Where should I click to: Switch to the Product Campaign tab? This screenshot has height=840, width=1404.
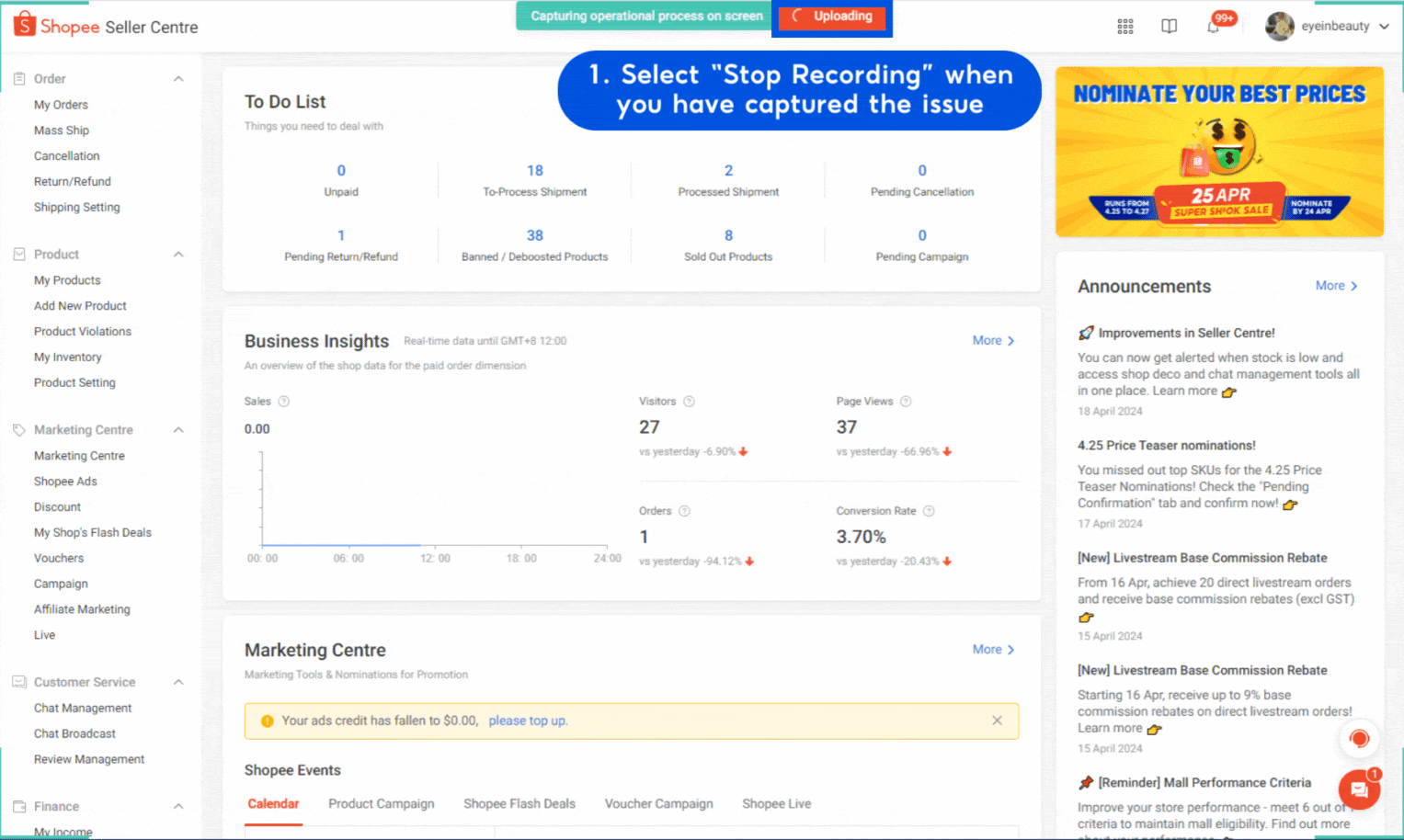point(381,803)
